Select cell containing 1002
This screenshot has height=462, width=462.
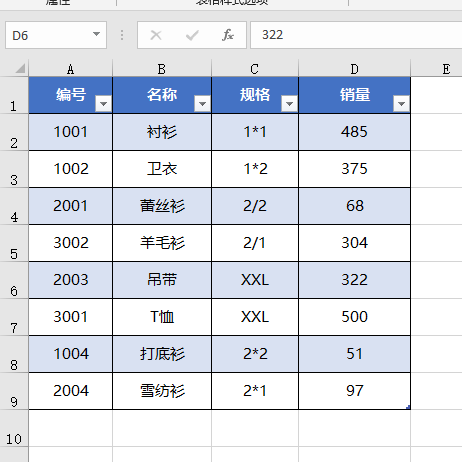[x=71, y=169]
